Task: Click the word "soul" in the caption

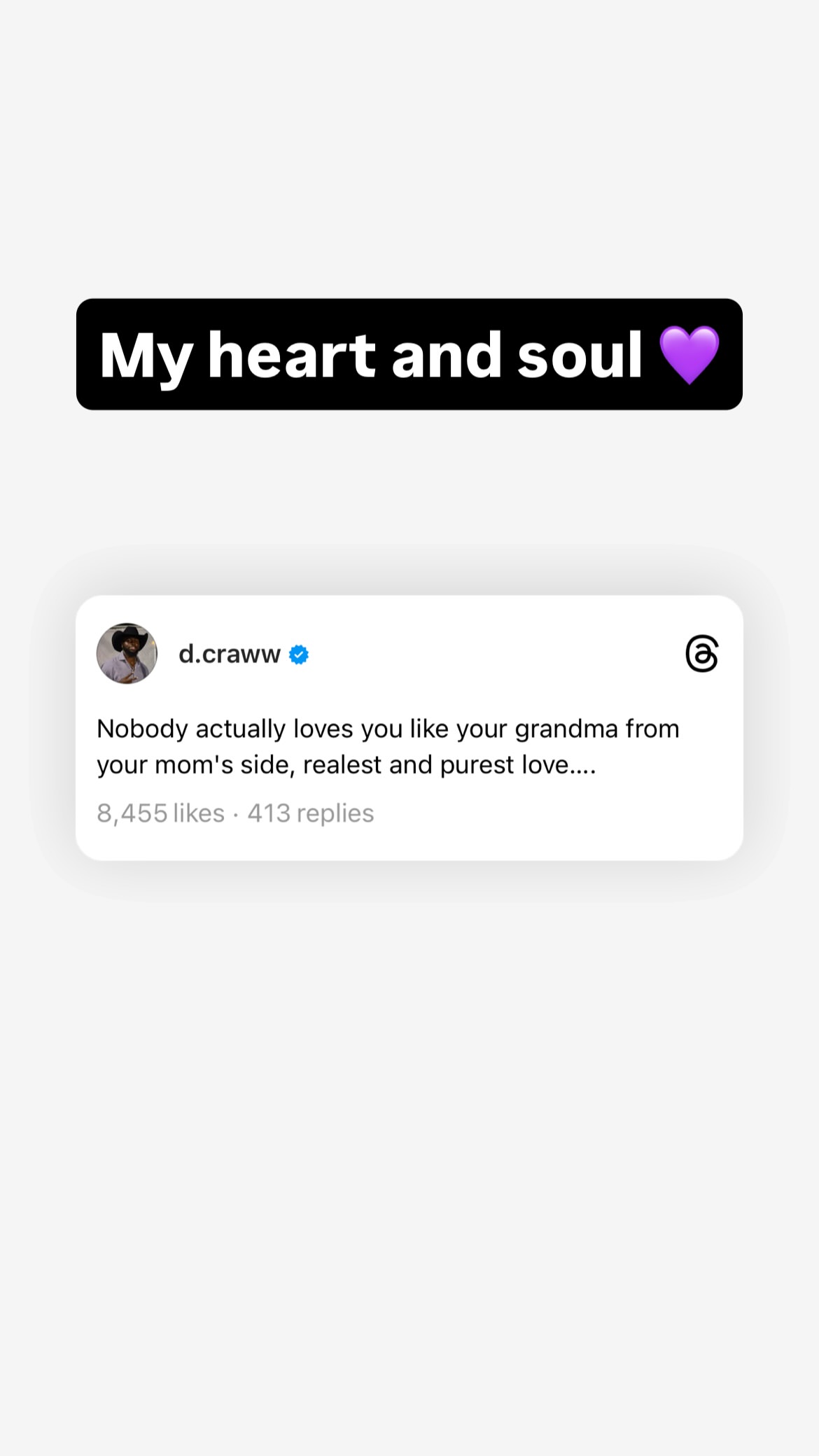Action: (x=580, y=355)
